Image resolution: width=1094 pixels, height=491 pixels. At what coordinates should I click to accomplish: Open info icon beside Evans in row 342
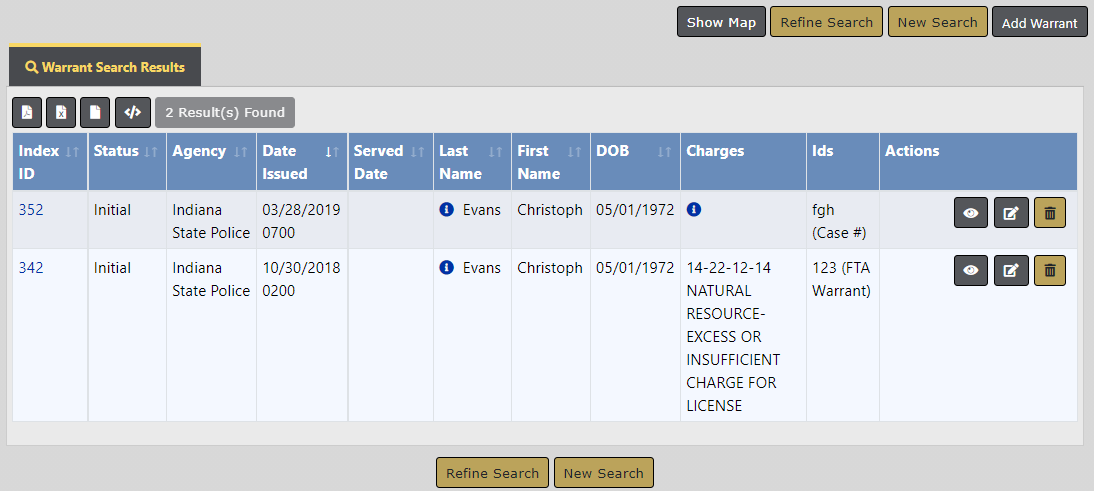tap(447, 267)
